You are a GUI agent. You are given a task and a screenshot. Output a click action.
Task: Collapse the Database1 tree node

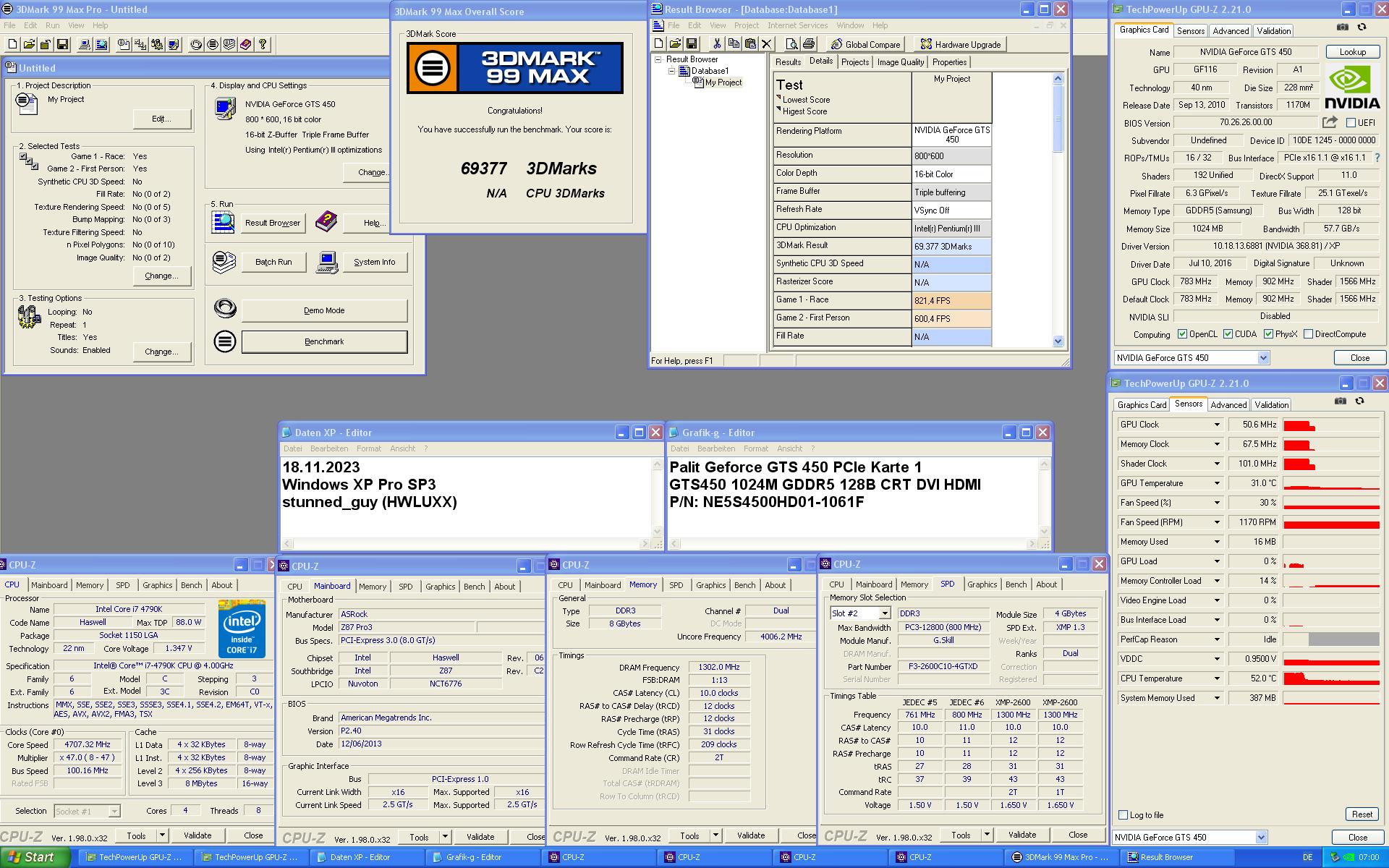[x=671, y=71]
